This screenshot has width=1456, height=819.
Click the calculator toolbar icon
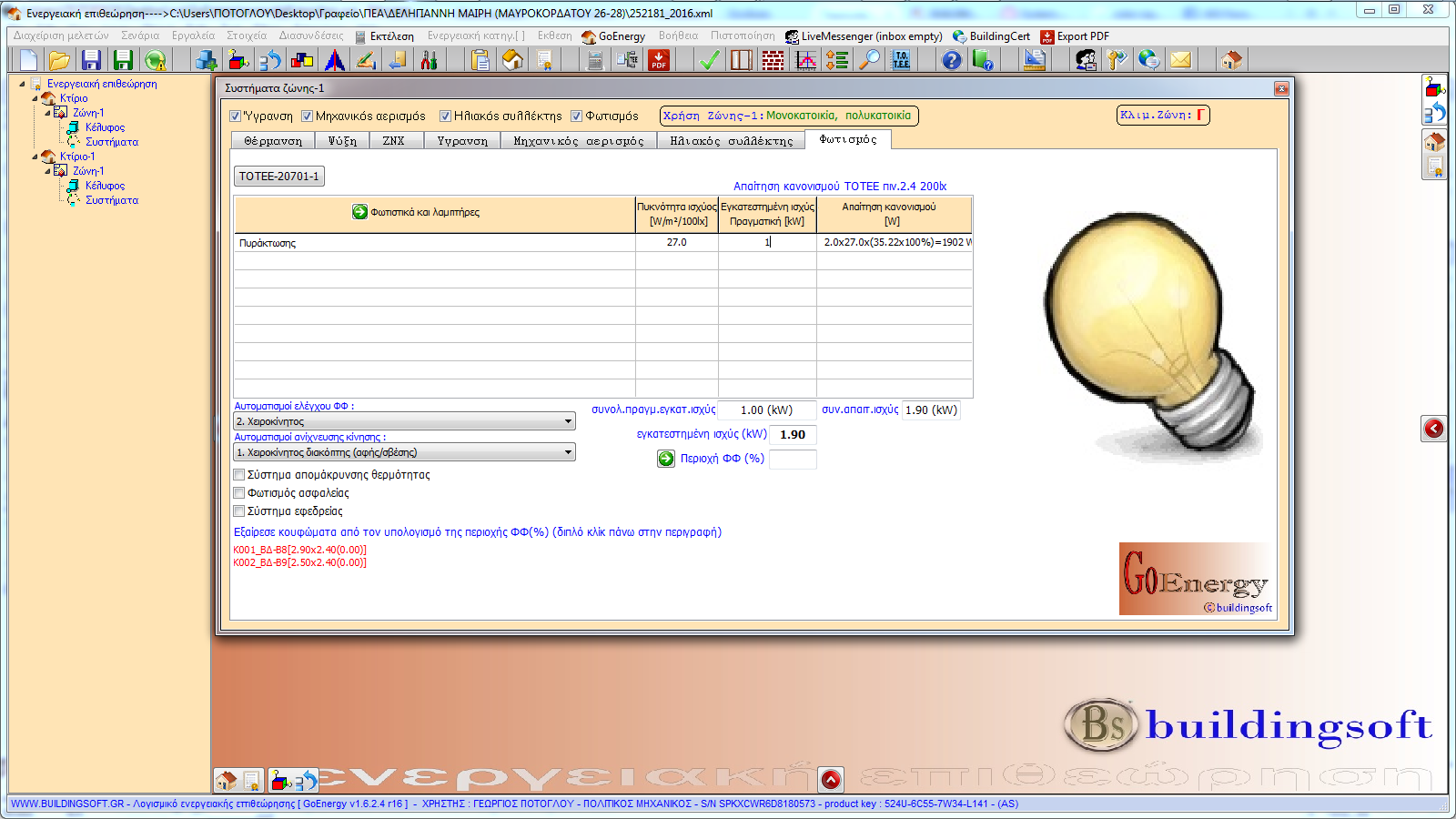(595, 60)
